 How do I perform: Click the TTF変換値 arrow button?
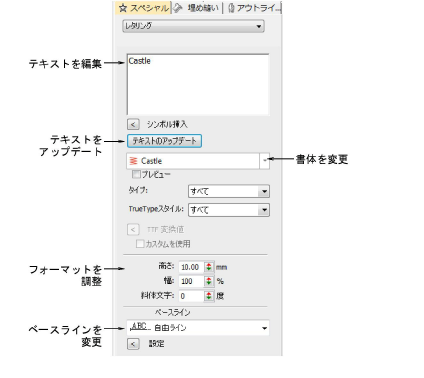tap(133, 229)
